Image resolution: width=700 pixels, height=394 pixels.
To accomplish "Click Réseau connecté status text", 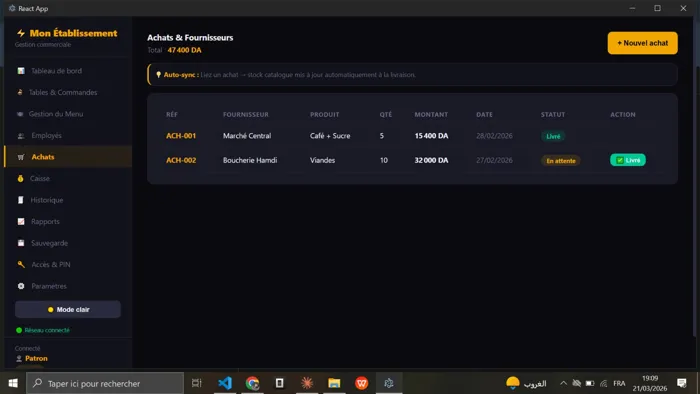I will pyautogui.click(x=47, y=330).
